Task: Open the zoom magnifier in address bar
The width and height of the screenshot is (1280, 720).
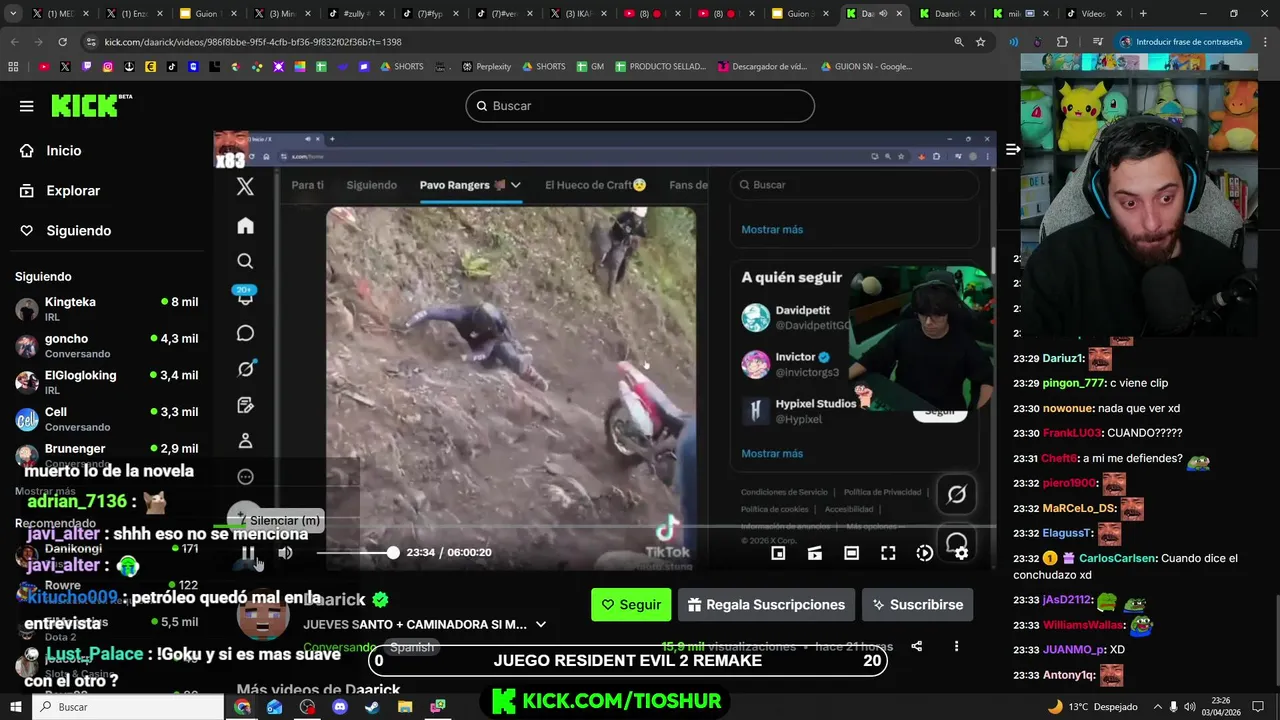Action: (x=958, y=42)
